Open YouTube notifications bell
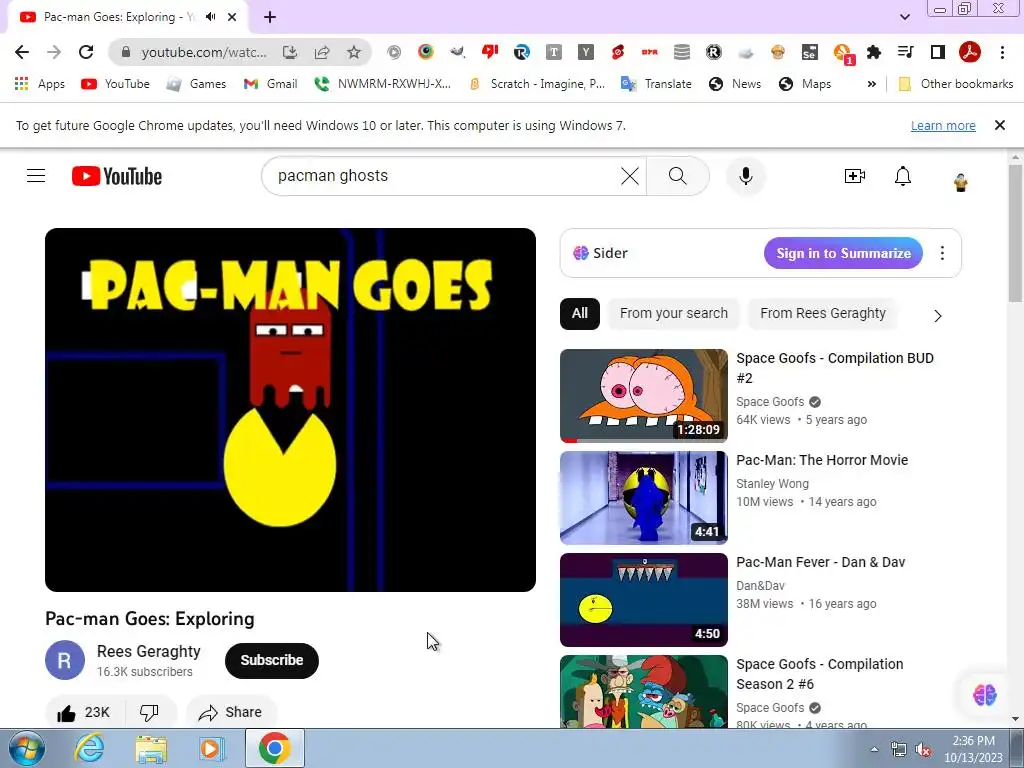The width and height of the screenshot is (1024, 768). (x=903, y=176)
